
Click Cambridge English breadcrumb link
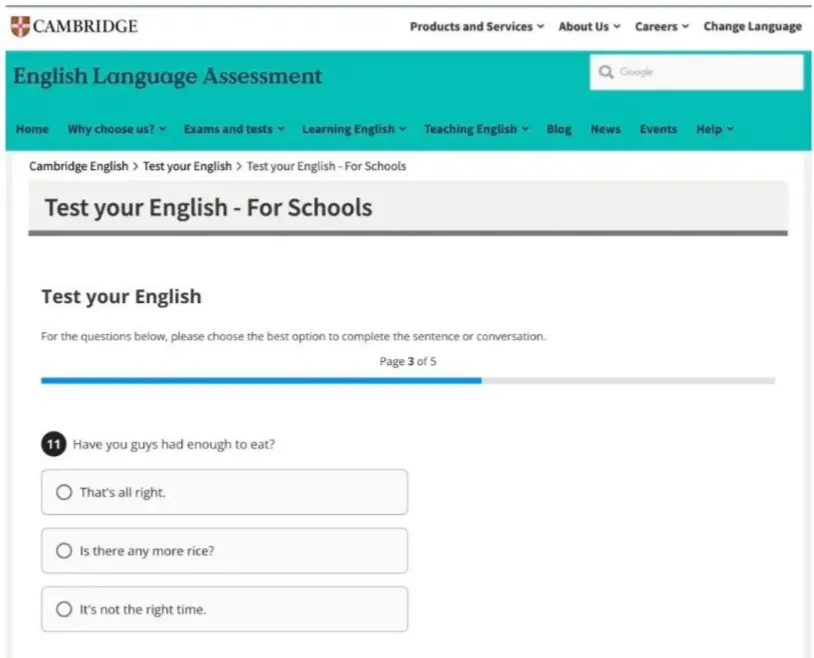(x=78, y=166)
